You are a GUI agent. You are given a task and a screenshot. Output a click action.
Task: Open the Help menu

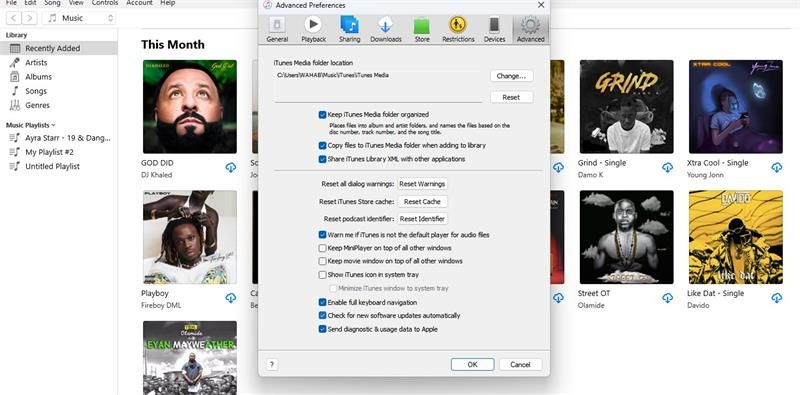[x=168, y=3]
